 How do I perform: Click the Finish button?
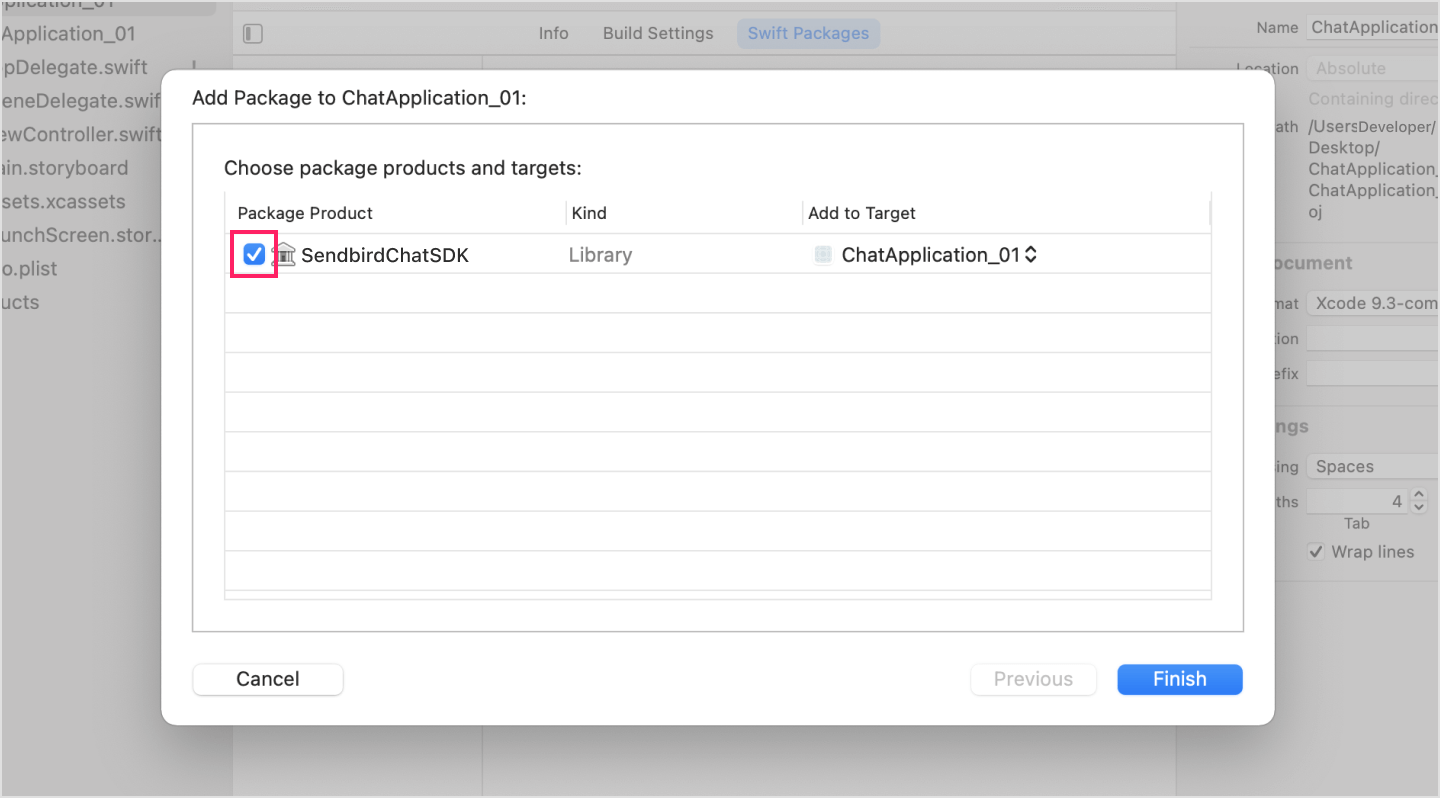[x=1179, y=679]
